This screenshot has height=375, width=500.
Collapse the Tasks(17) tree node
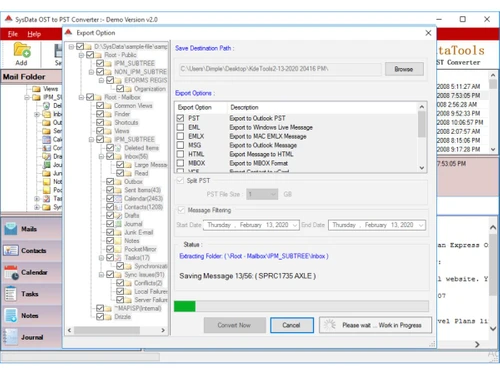pos(101,258)
